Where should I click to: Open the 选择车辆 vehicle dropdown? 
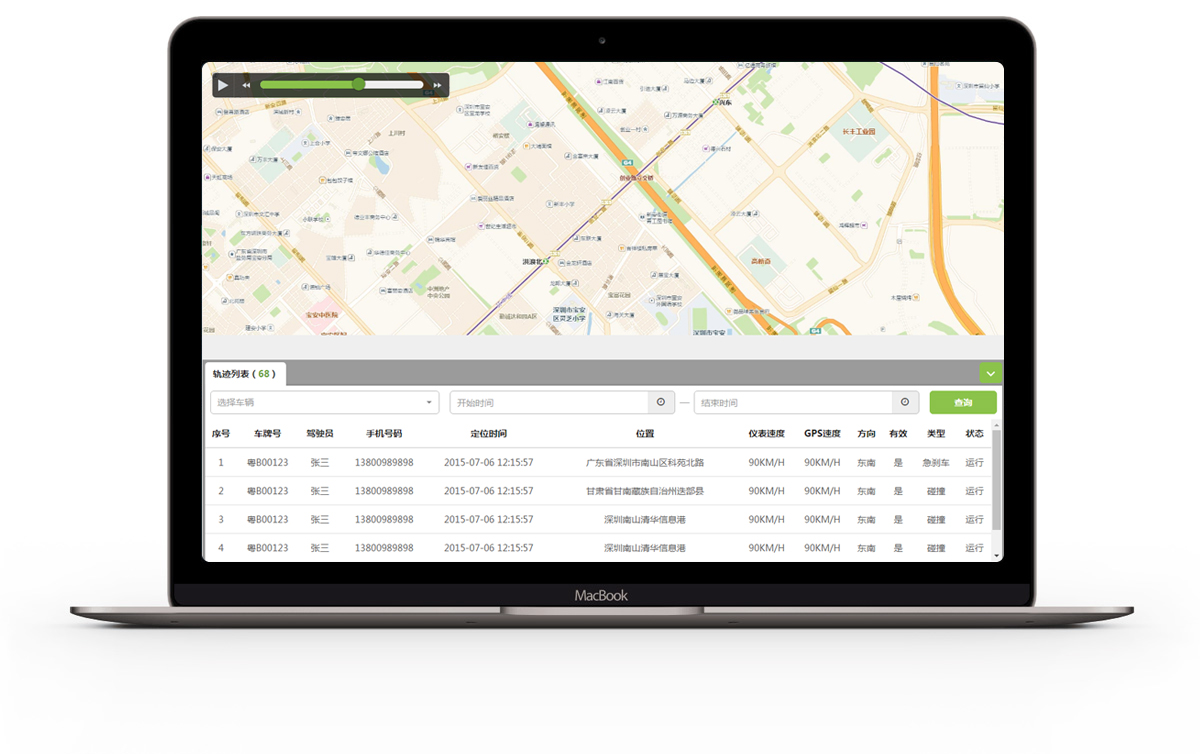coord(325,402)
